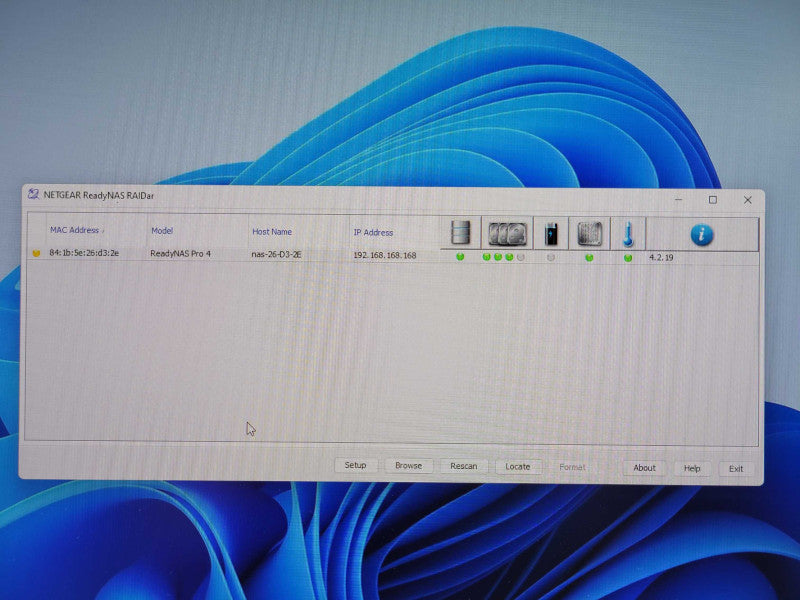Click the disks column header icon
Image resolution: width=800 pixels, height=600 pixels.
(x=507, y=234)
